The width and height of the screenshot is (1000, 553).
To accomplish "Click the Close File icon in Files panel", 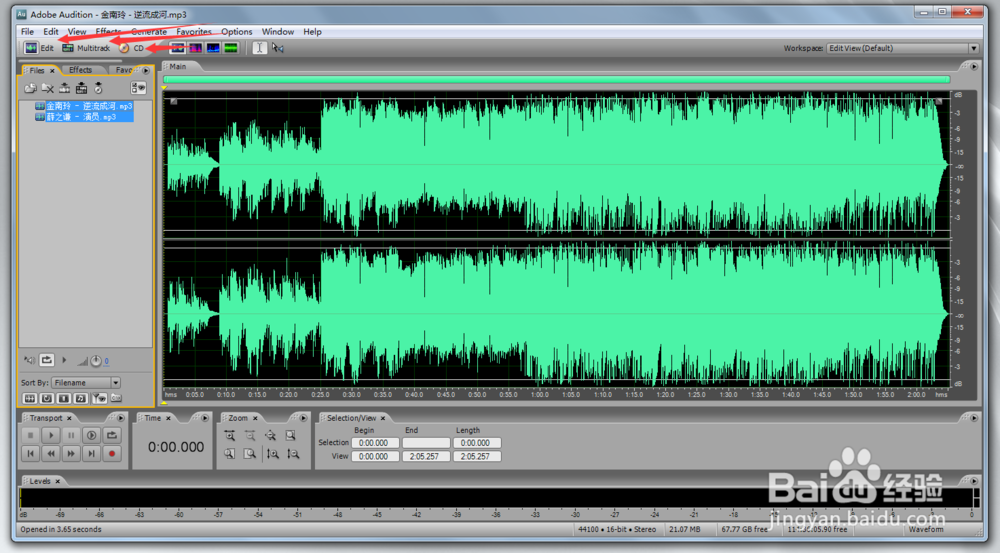I will click(47, 88).
